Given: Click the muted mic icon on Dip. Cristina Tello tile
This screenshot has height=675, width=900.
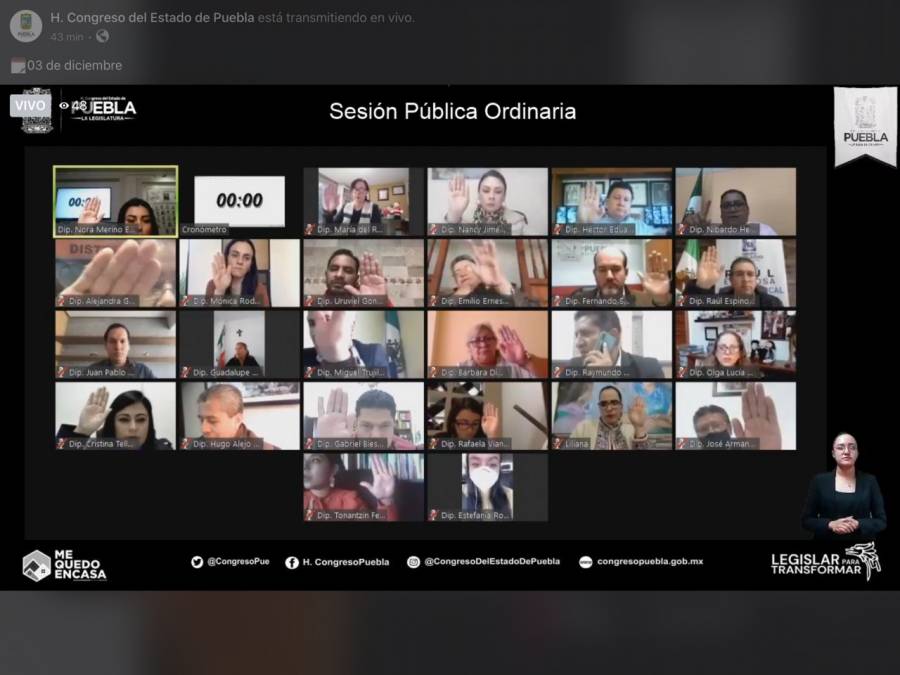Looking at the screenshot, I should 61,444.
